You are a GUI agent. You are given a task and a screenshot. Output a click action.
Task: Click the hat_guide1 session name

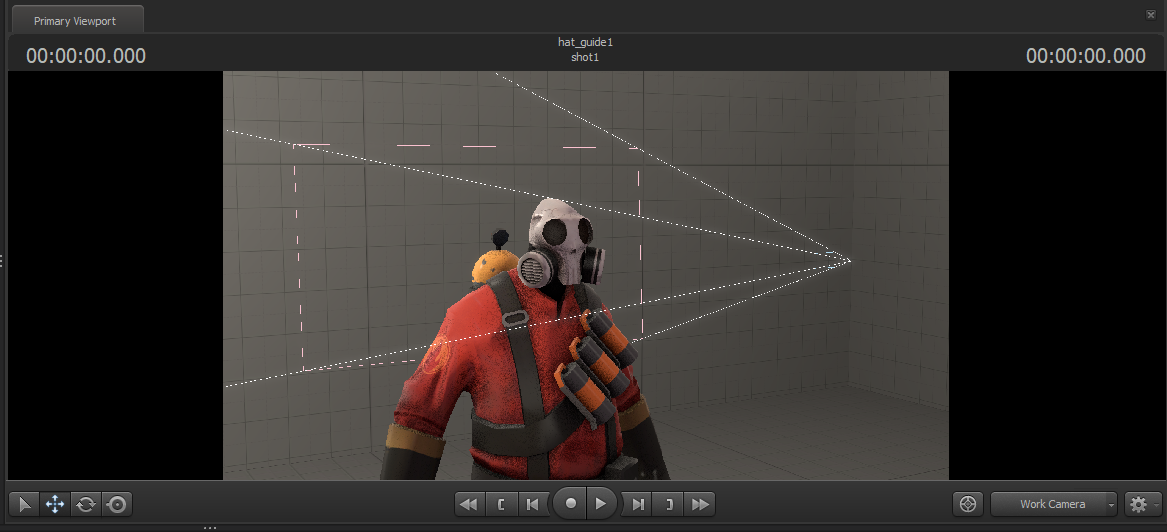pos(585,42)
